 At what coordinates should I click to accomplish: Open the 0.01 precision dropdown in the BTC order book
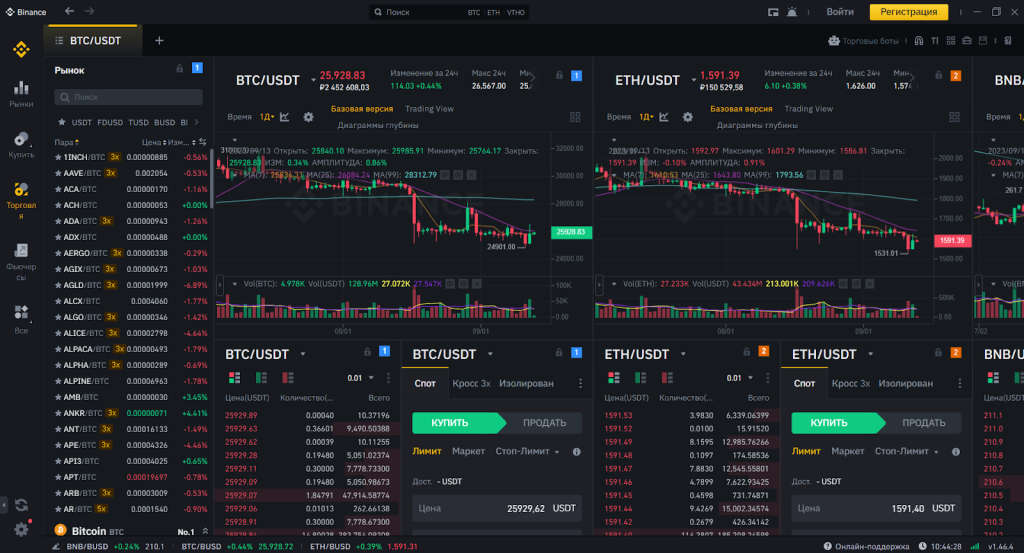(x=360, y=378)
